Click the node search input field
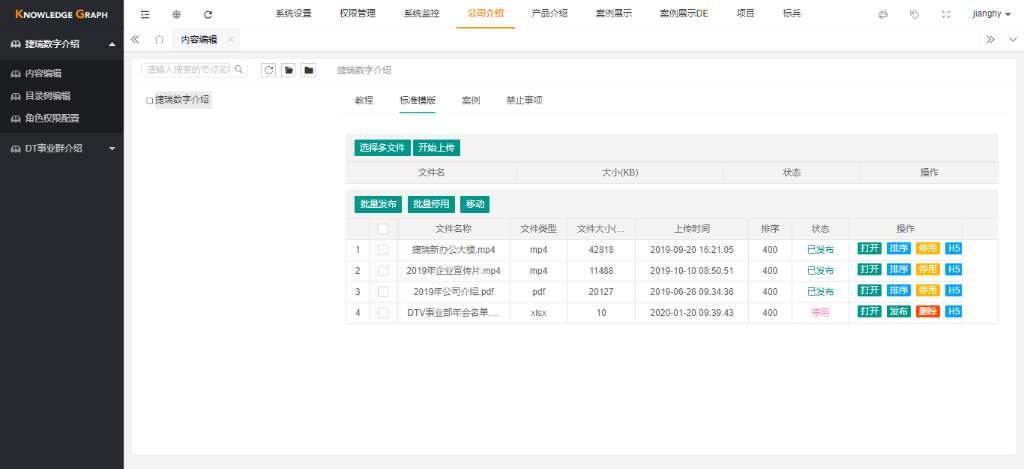 point(189,70)
